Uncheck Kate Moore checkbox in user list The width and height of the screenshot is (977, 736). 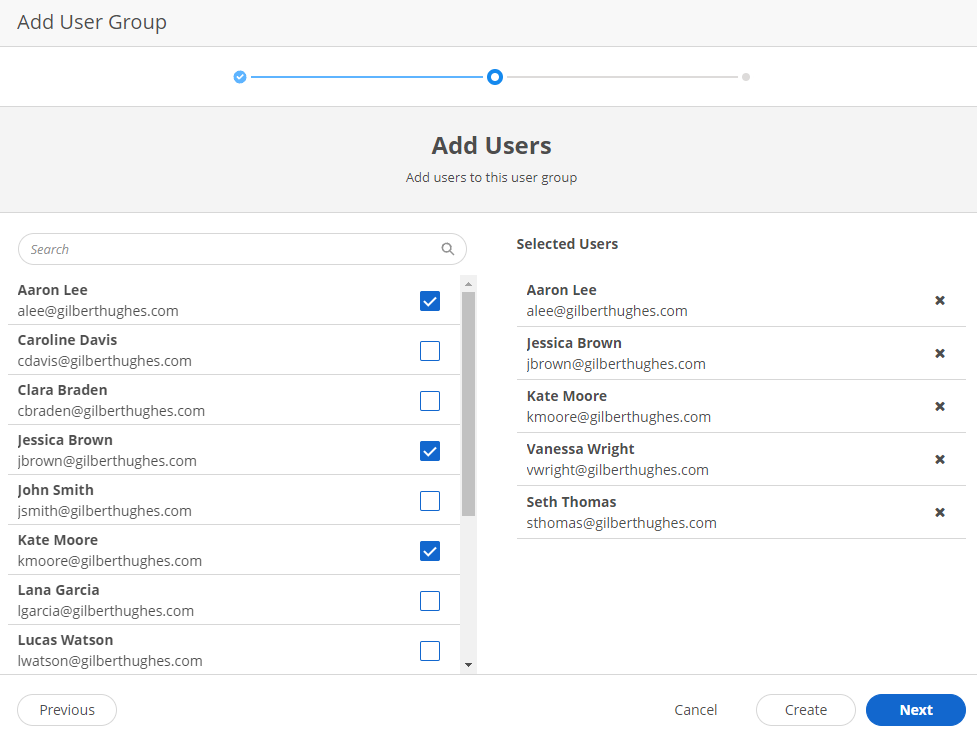click(x=430, y=551)
